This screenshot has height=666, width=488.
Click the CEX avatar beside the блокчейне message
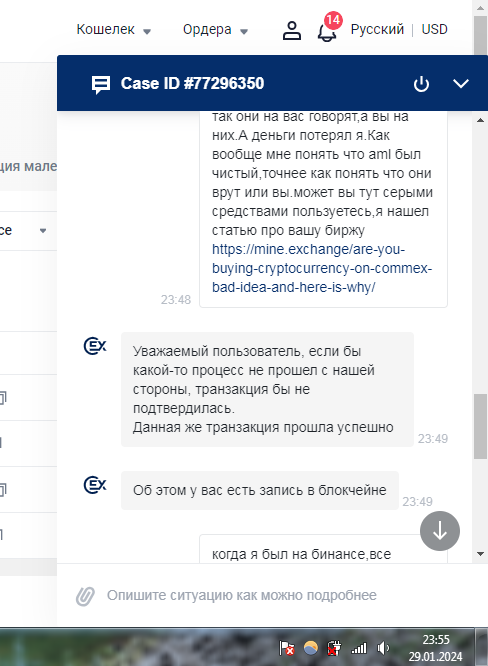(x=95, y=485)
